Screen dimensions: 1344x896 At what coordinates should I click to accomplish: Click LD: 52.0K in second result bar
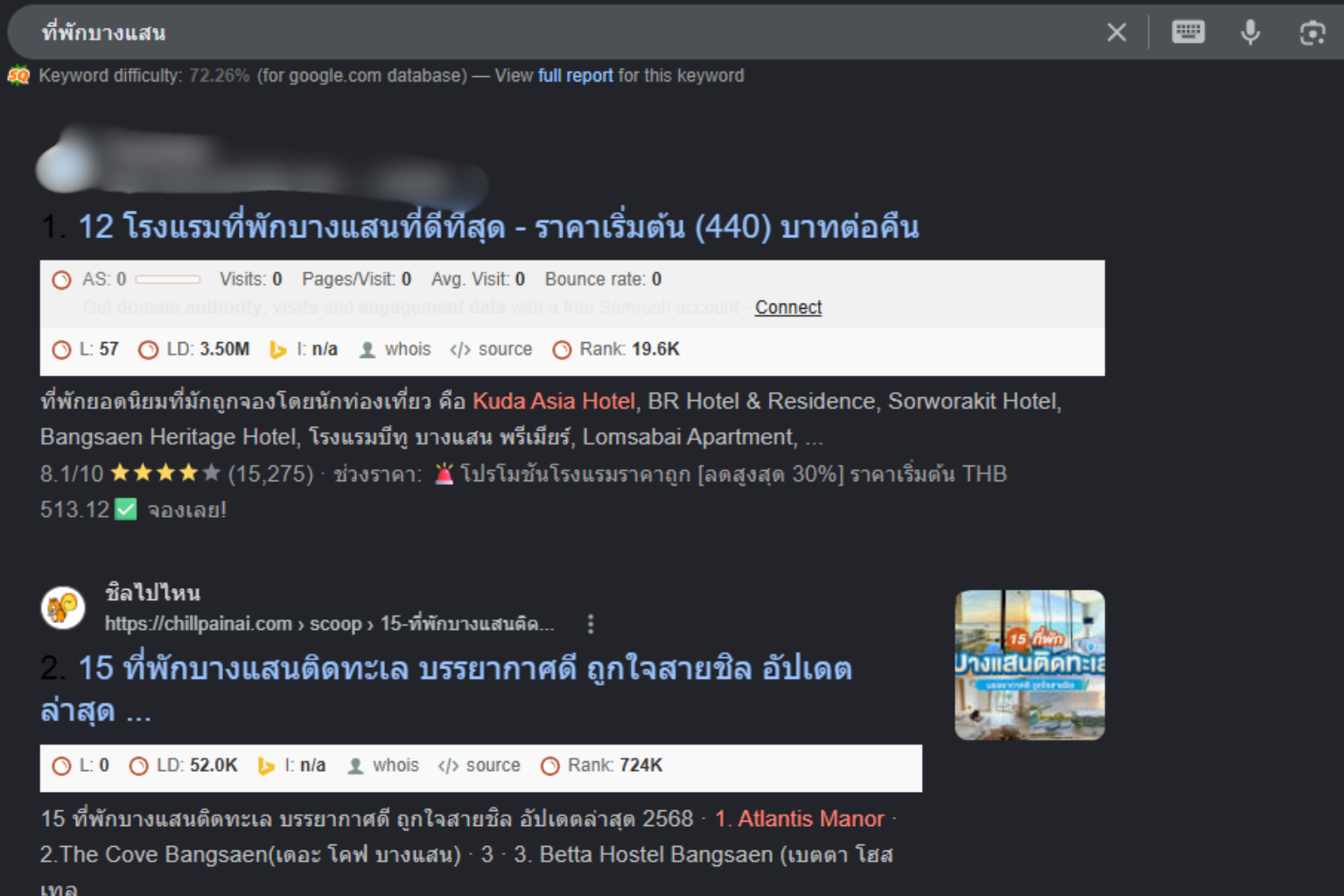tap(184, 766)
